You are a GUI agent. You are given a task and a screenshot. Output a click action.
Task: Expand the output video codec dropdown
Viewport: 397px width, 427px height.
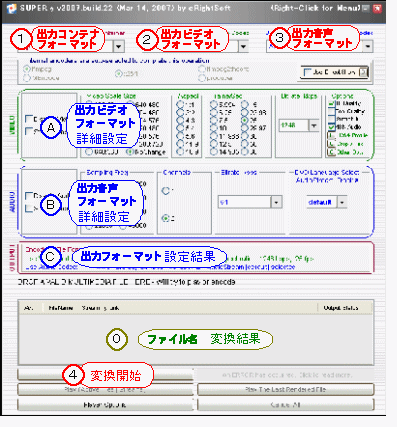point(244,46)
